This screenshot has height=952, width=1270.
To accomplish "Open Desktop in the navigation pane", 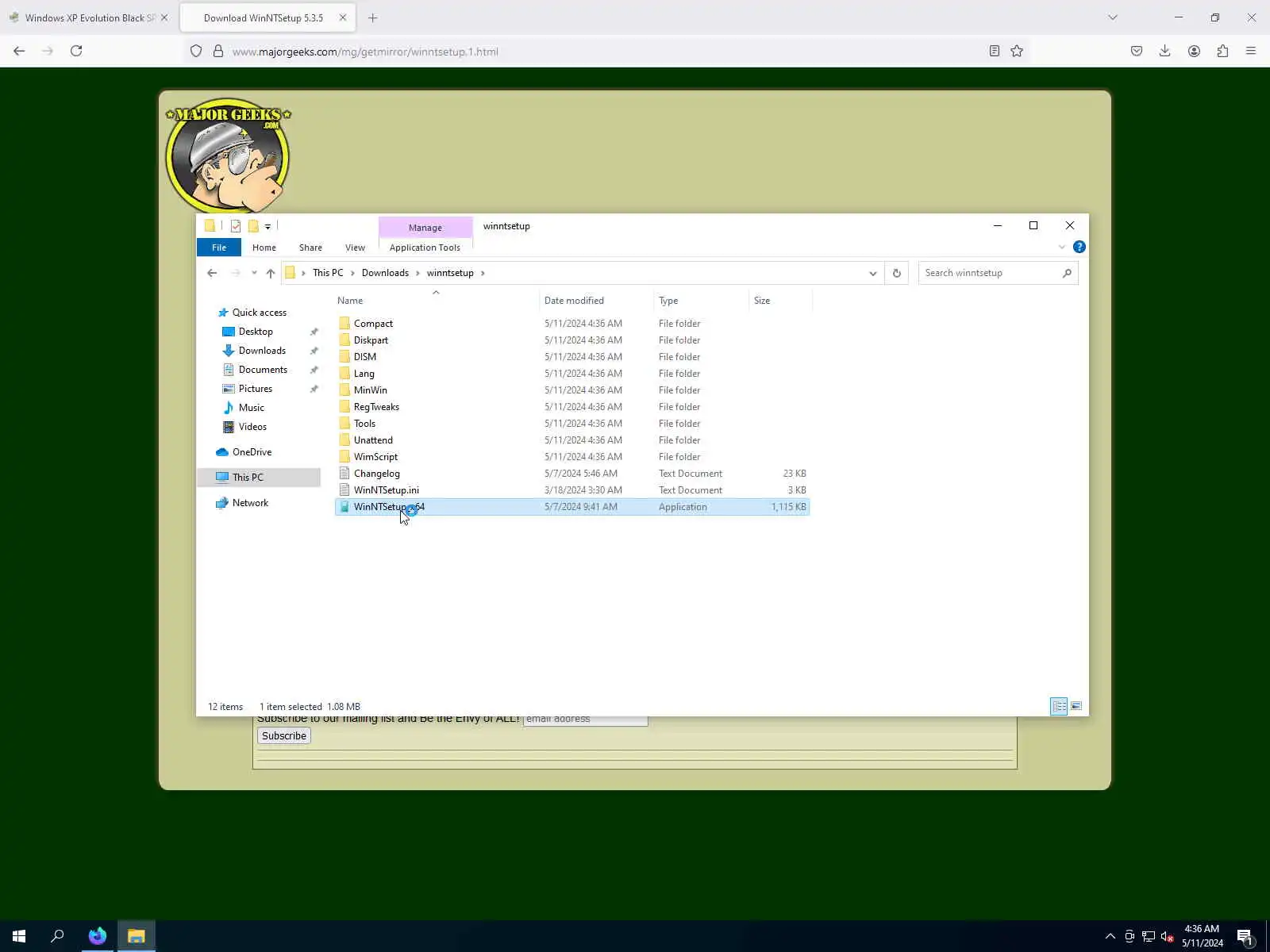I will click(256, 332).
